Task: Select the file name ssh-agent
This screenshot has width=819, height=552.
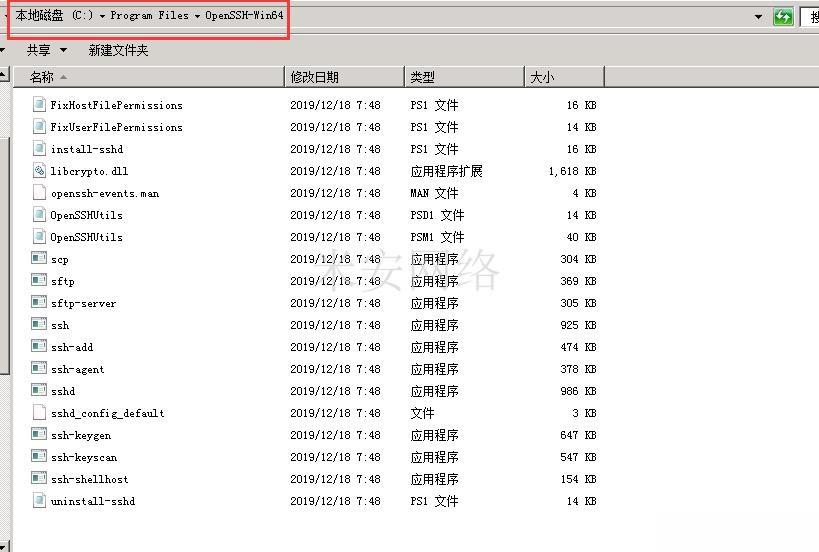Action: tap(78, 369)
